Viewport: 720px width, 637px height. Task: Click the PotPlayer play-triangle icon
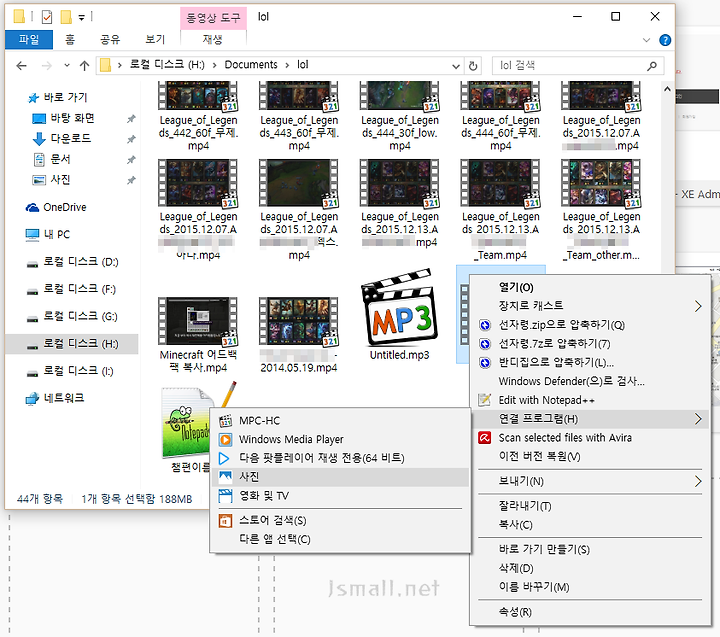224,458
